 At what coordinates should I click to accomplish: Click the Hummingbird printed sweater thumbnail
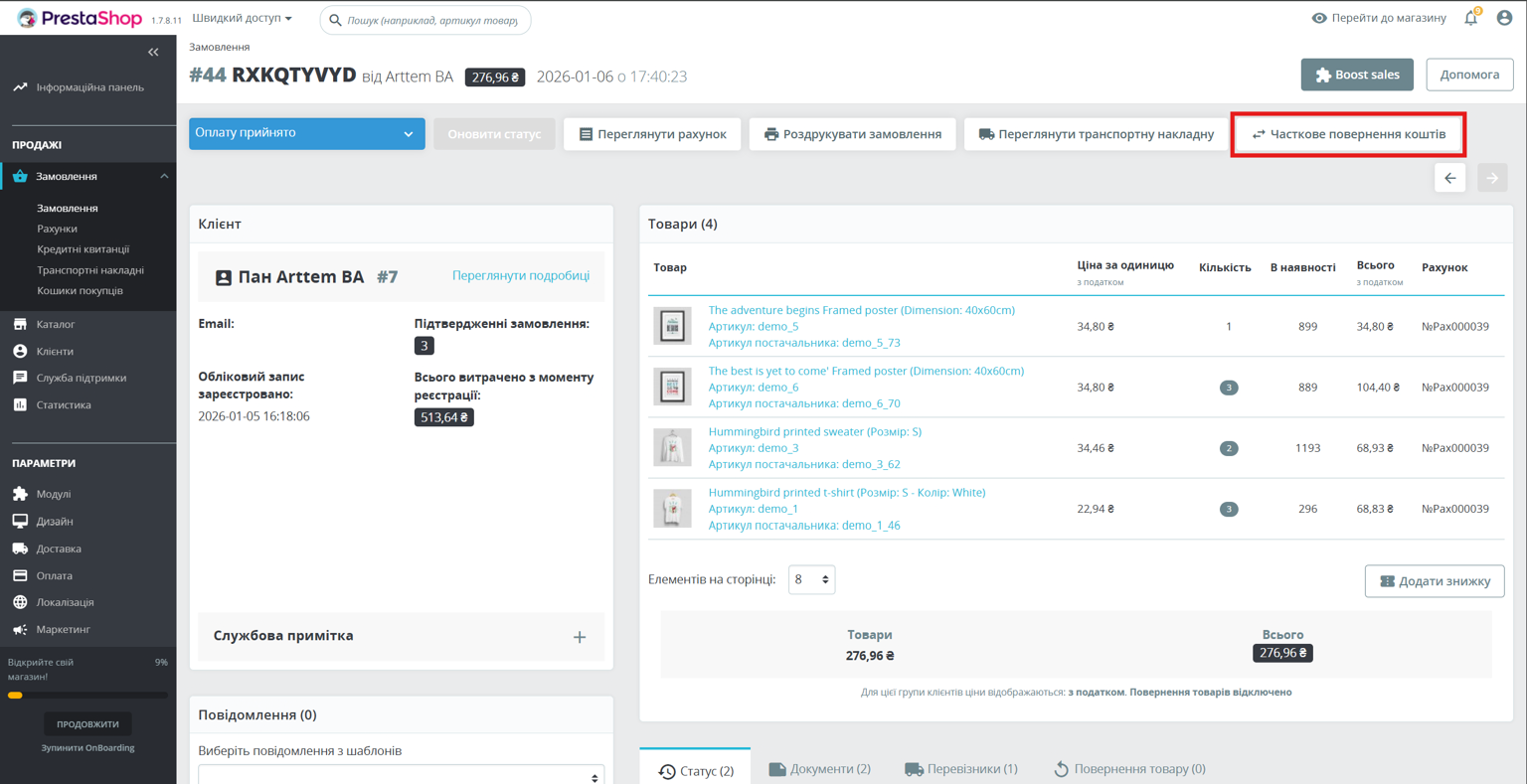(672, 448)
